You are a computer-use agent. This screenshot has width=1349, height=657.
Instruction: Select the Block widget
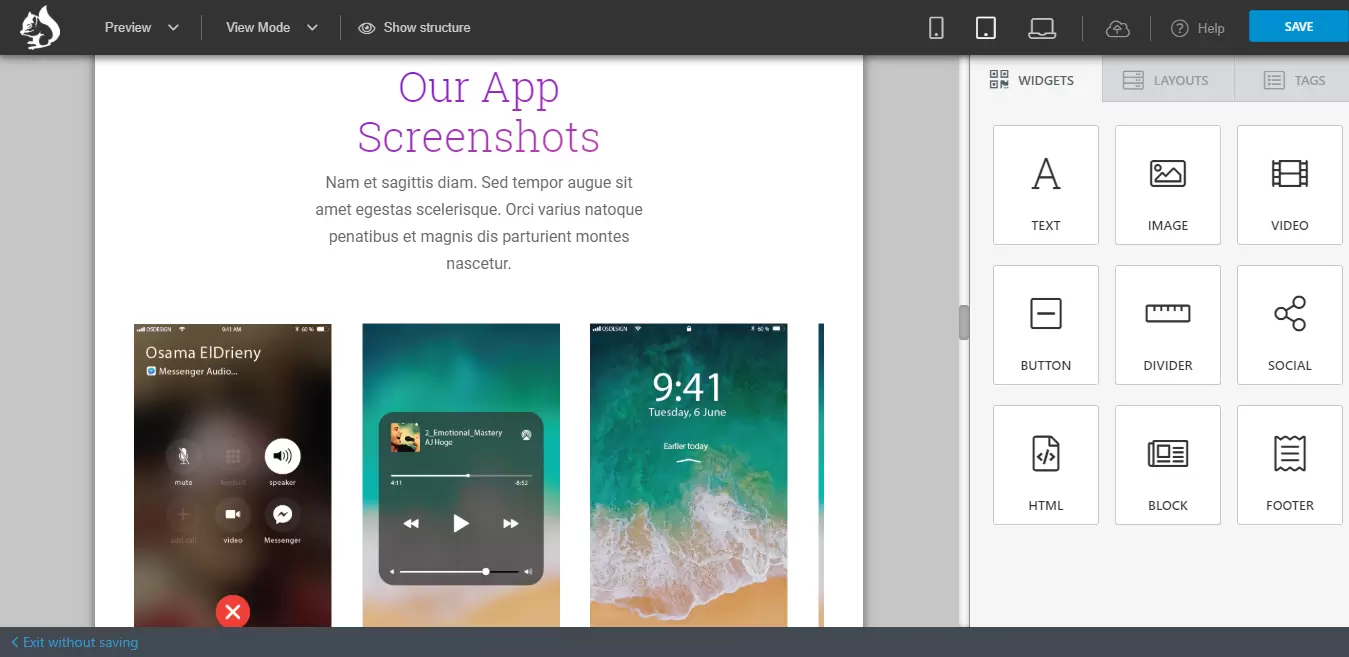click(1167, 465)
